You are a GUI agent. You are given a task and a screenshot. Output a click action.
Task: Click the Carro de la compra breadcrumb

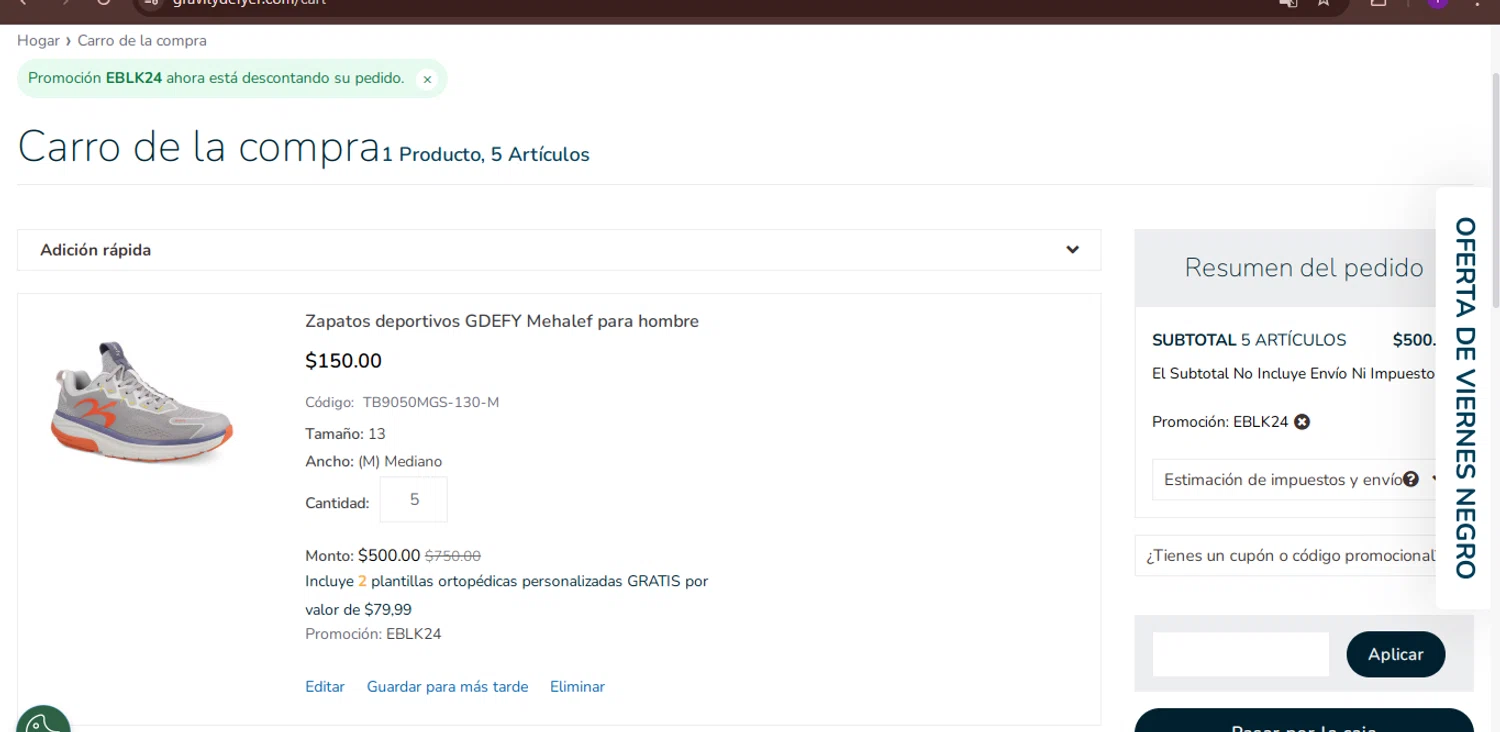(x=142, y=41)
